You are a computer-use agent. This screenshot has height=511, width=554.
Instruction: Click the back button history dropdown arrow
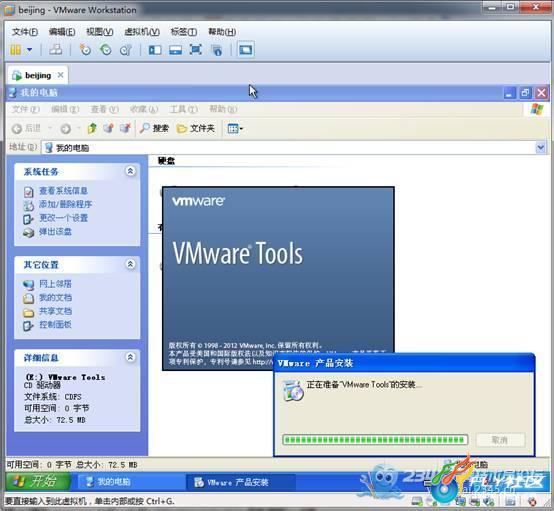tap(50, 128)
